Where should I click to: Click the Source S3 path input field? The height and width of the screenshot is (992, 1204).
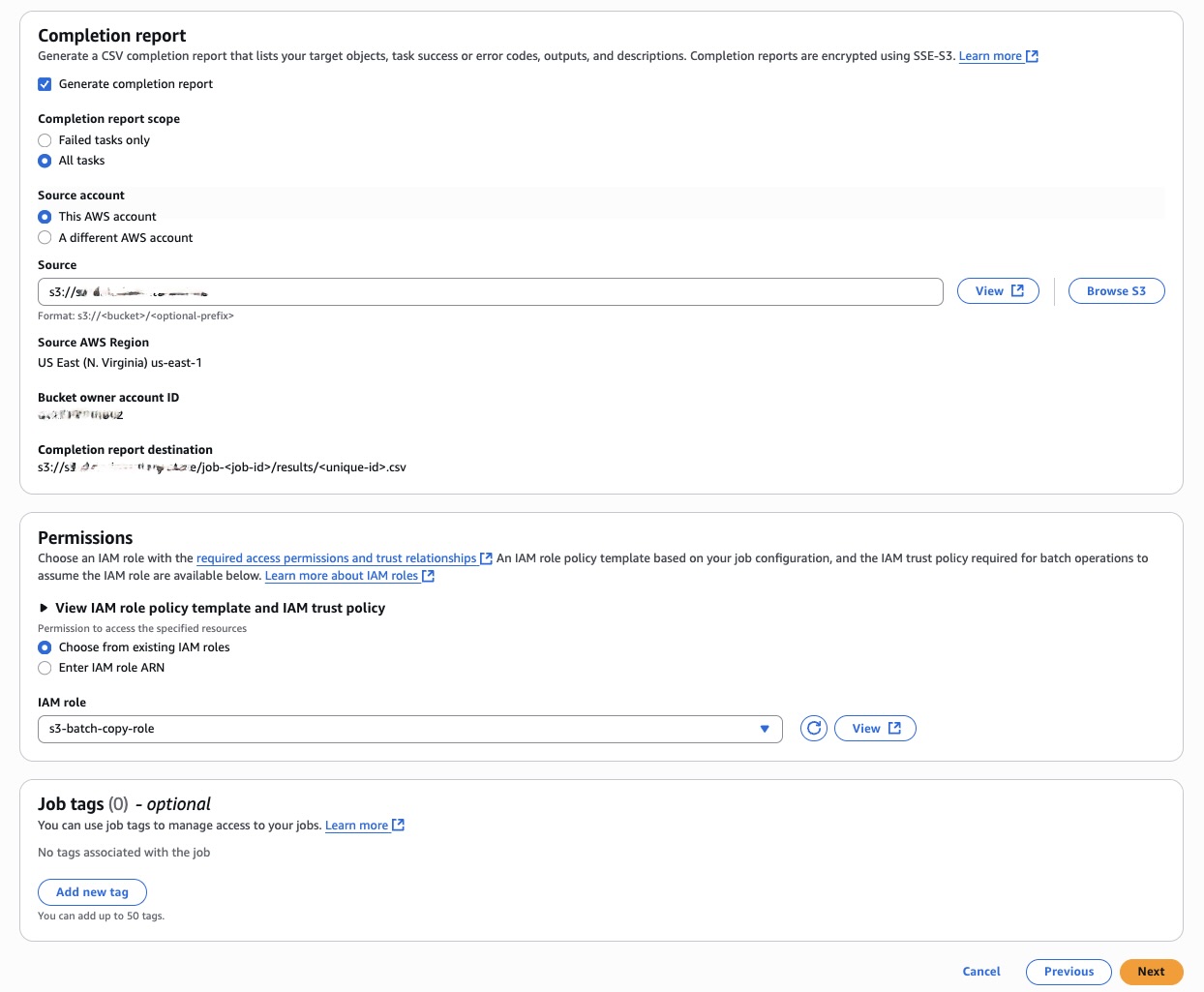click(490, 291)
